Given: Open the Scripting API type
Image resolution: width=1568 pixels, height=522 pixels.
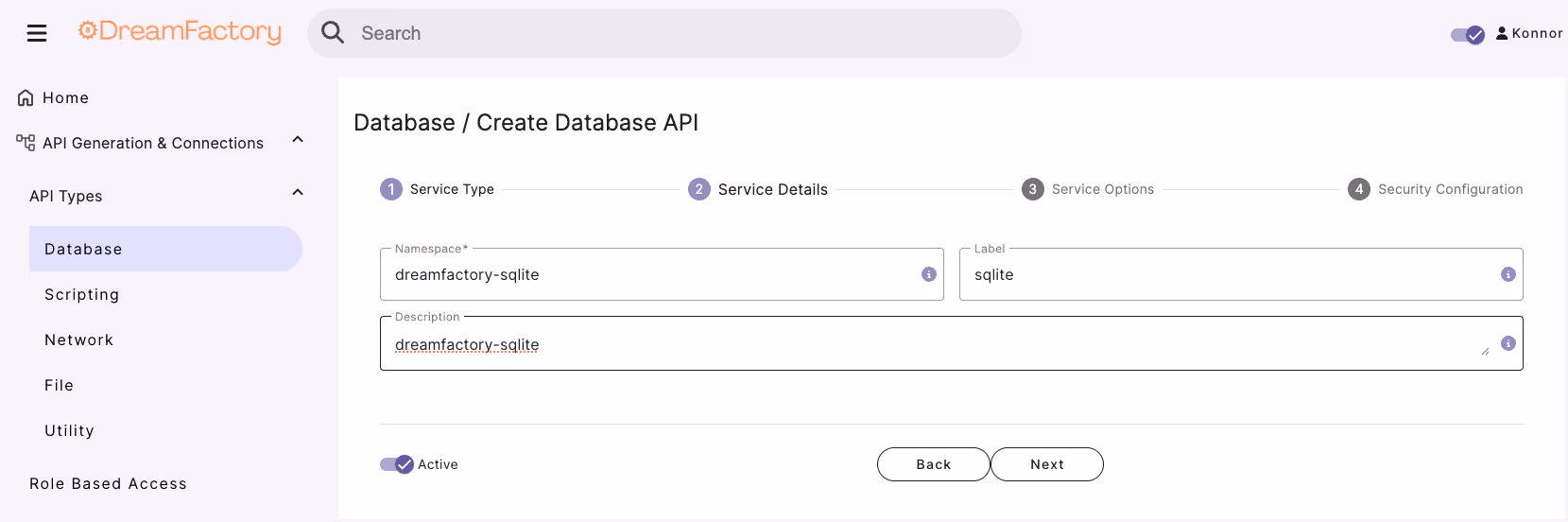Looking at the screenshot, I should pyautogui.click(x=81, y=294).
